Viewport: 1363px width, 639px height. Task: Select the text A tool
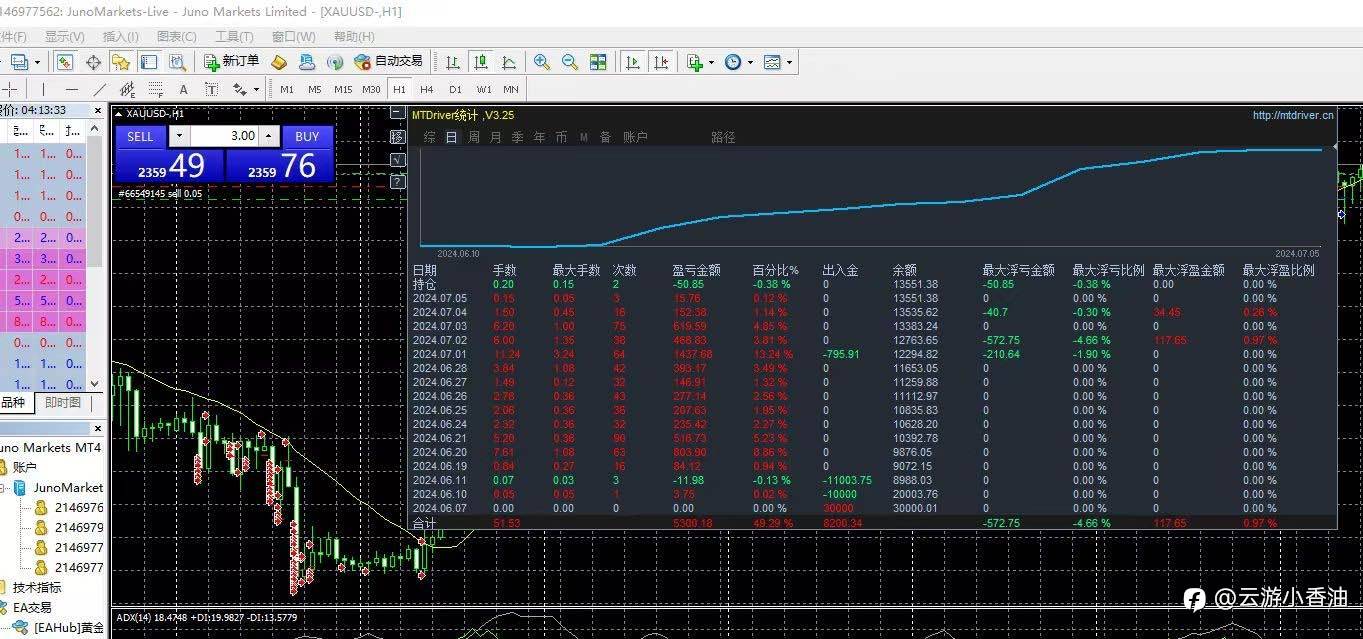tap(183, 89)
